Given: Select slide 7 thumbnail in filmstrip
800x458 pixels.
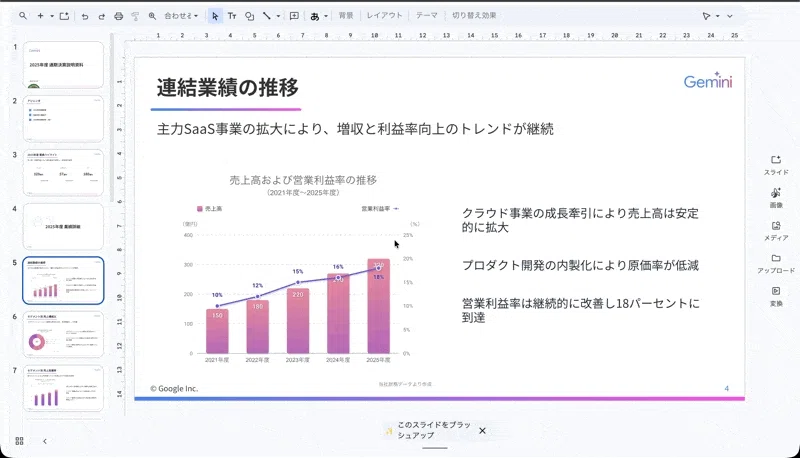Looking at the screenshot, I should pyautogui.click(x=63, y=388).
